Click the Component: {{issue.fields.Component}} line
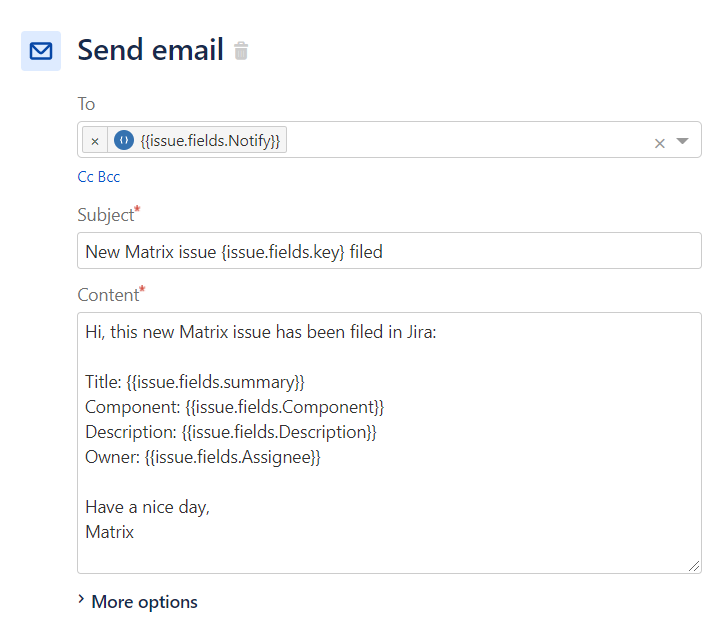 point(235,407)
